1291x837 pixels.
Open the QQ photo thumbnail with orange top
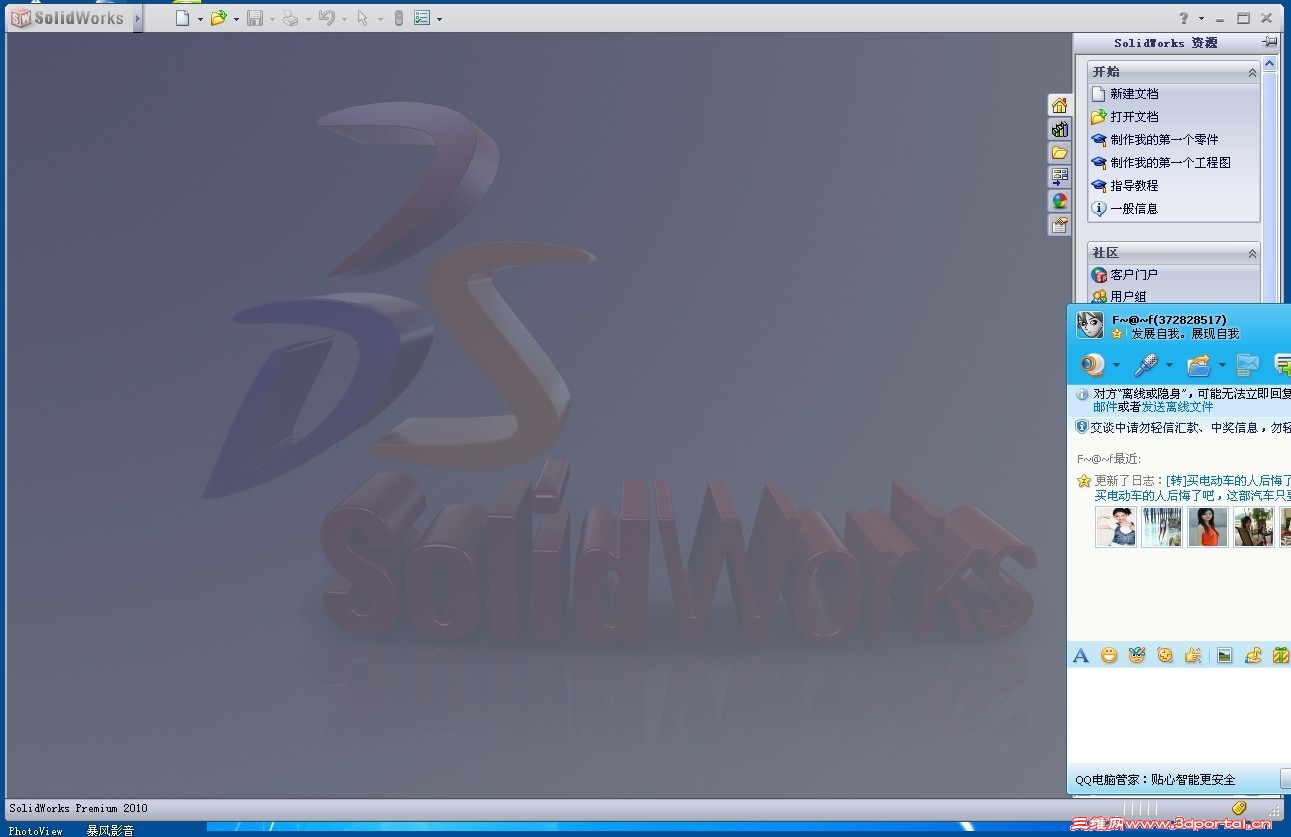(x=1207, y=527)
